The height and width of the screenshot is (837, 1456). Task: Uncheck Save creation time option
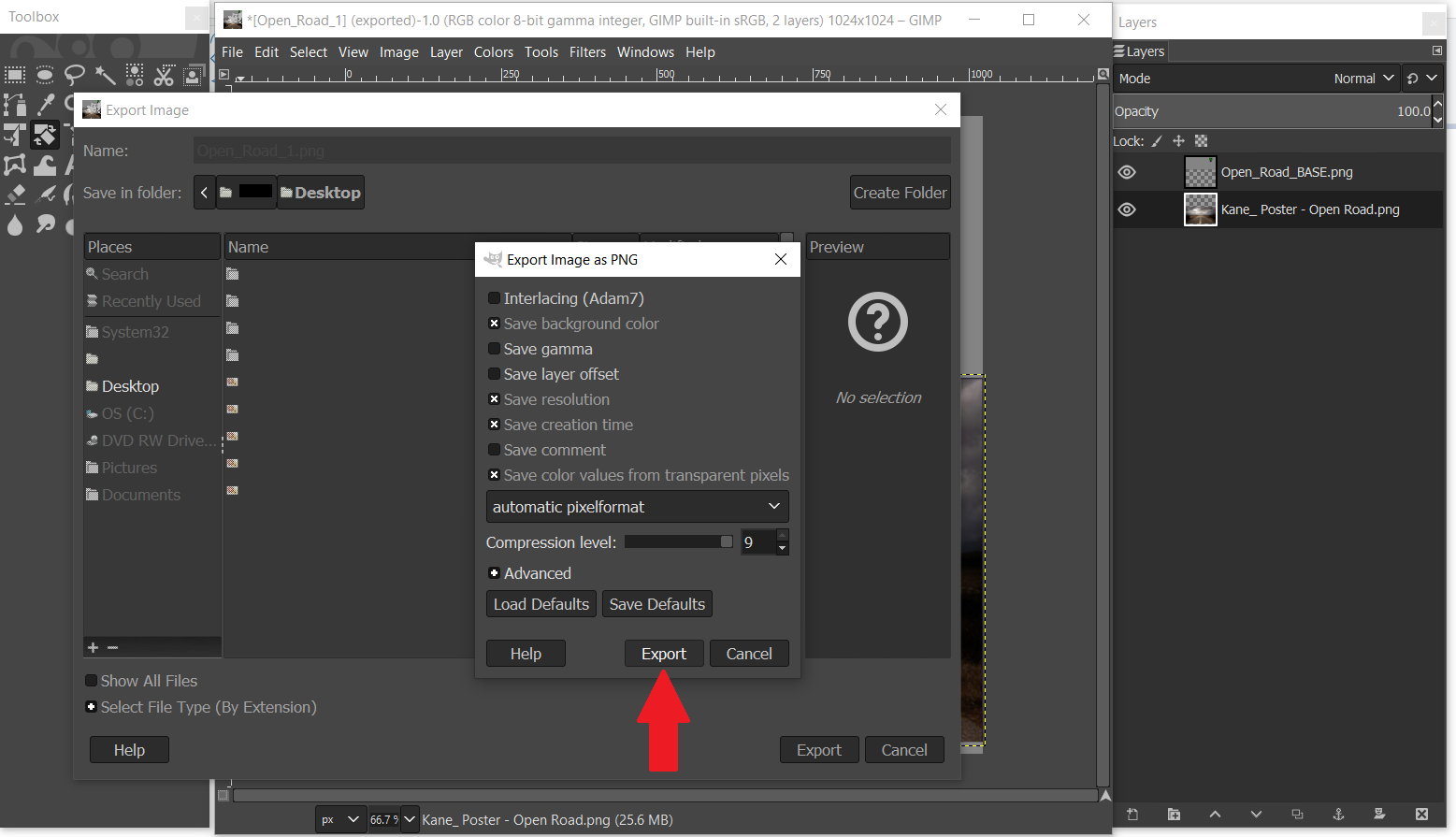point(494,425)
